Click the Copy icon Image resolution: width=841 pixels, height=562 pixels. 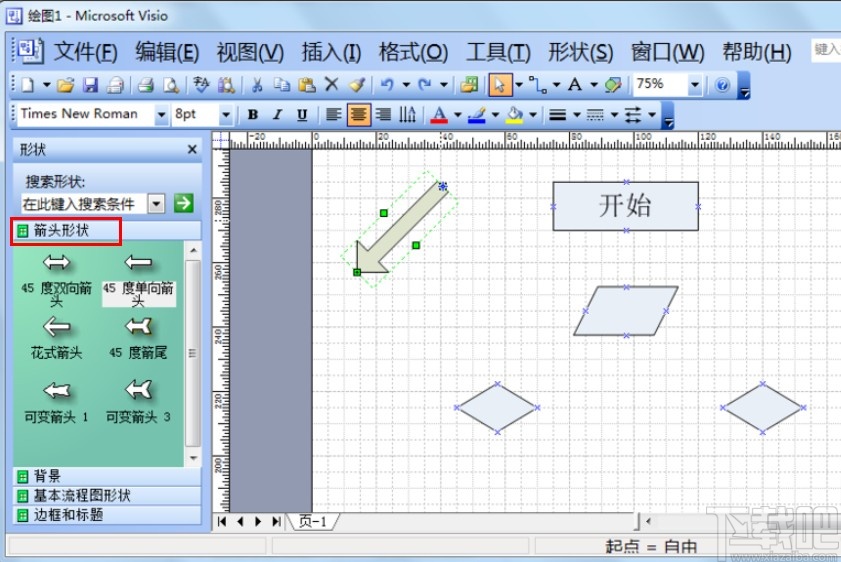(x=282, y=85)
